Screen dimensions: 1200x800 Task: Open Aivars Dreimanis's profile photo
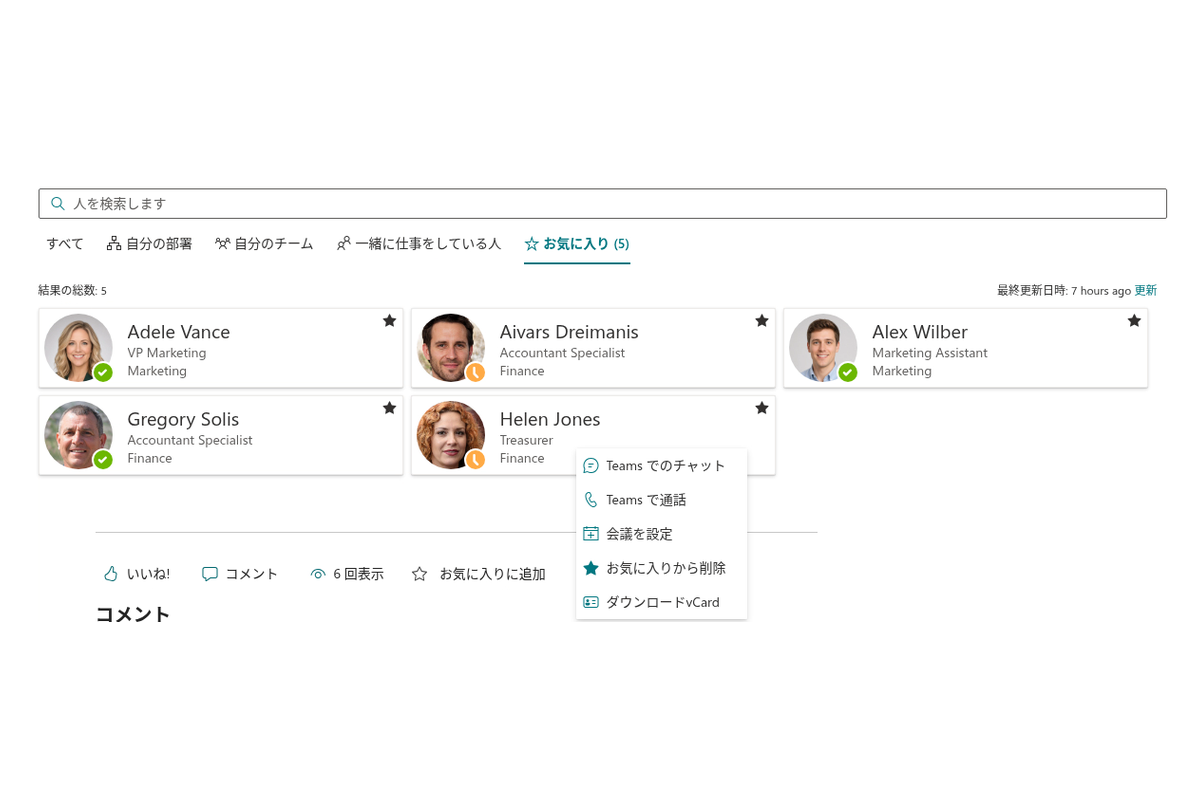pos(451,348)
